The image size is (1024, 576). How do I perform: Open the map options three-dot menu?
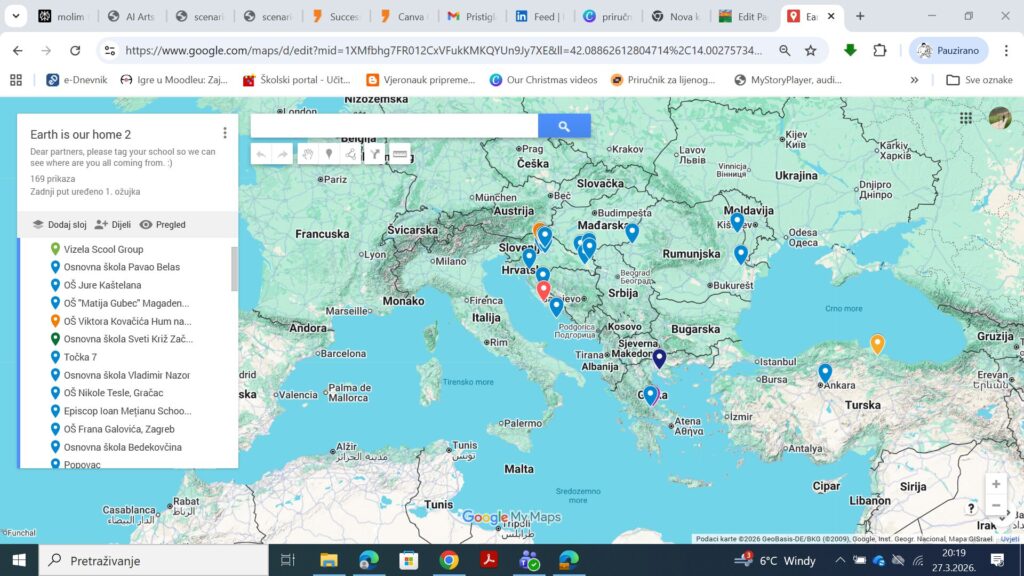pos(225,133)
